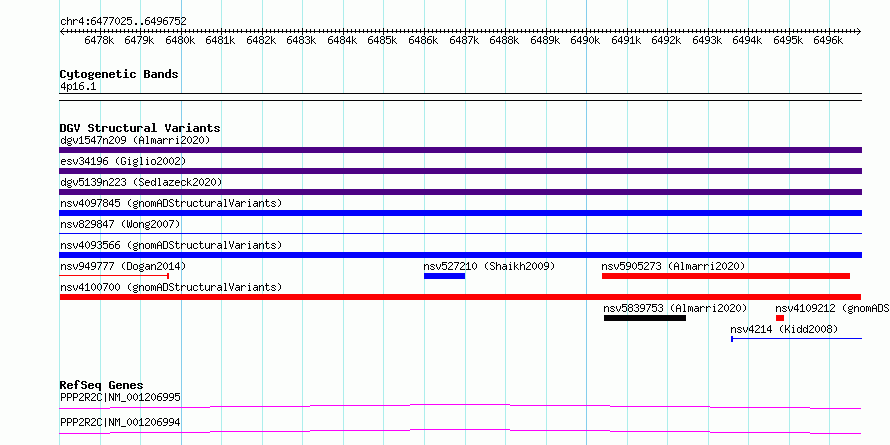Screen dimensions: 890x445
Task: Select the DGV Structural Variants heading
Action: tap(140, 128)
